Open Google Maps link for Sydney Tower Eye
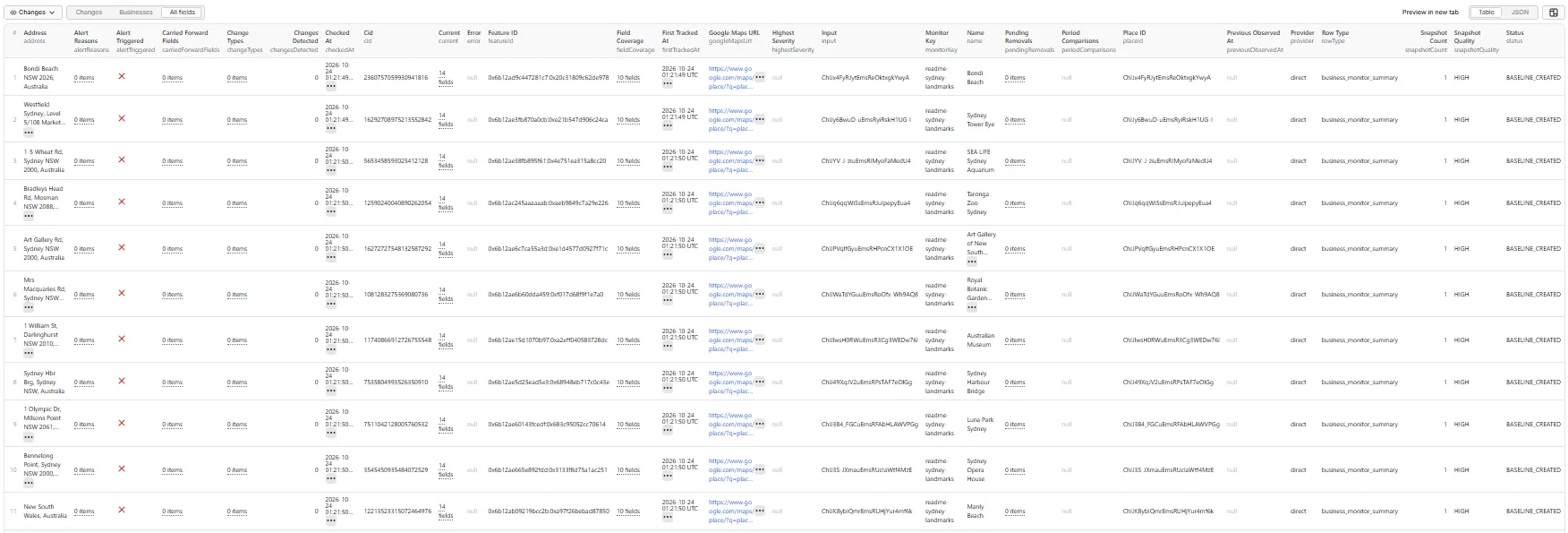This screenshot has height=533, width=1568. pos(731,119)
